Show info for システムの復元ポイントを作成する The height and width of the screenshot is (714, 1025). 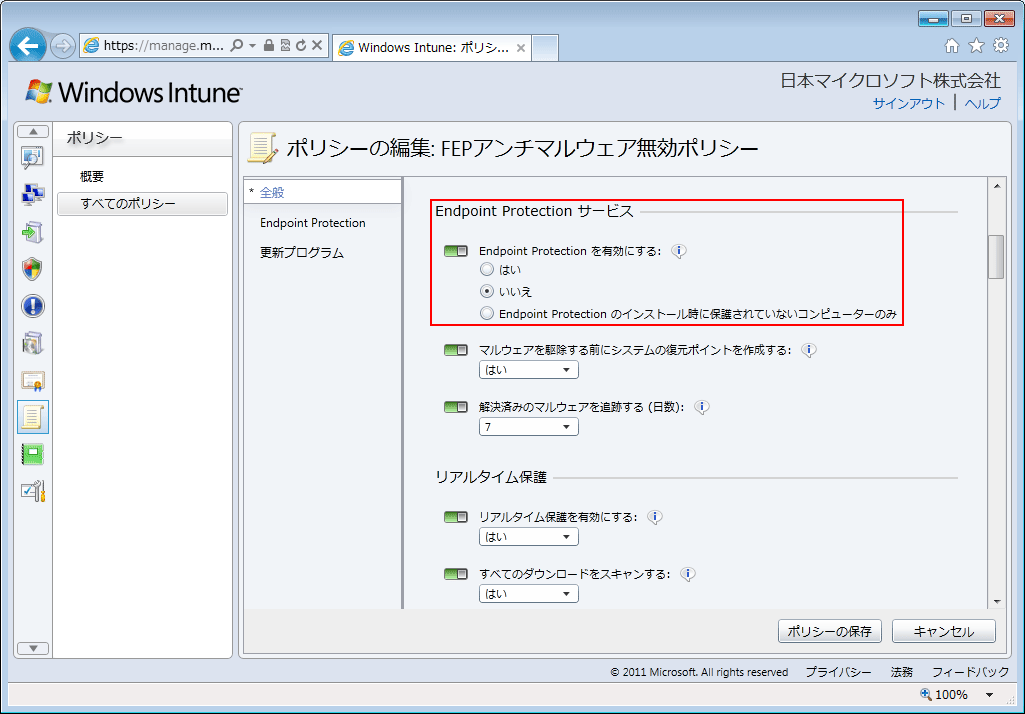pyautogui.click(x=809, y=350)
